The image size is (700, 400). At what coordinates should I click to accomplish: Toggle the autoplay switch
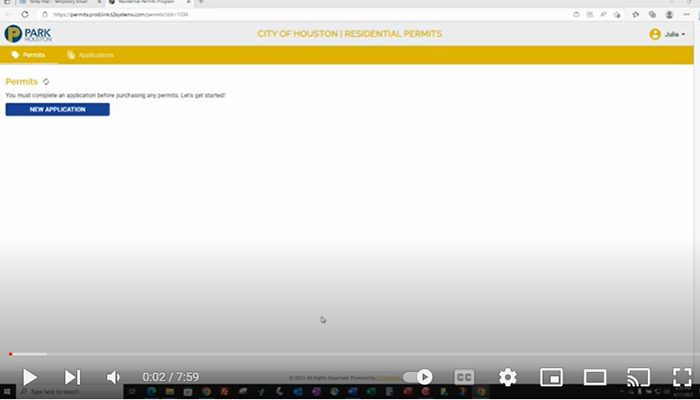[x=419, y=377]
